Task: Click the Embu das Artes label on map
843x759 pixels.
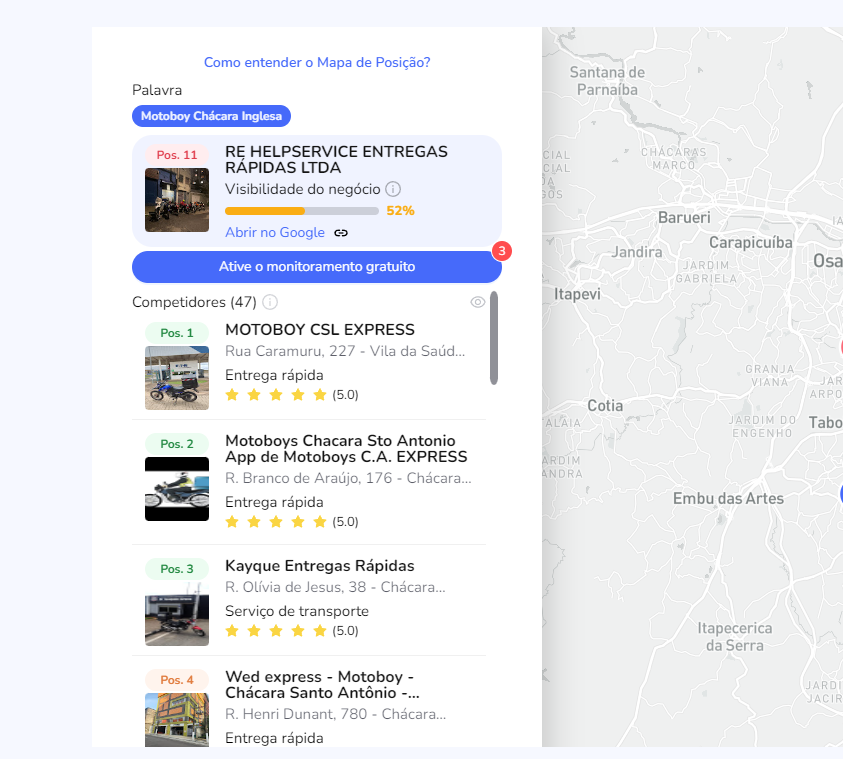Action: click(728, 498)
